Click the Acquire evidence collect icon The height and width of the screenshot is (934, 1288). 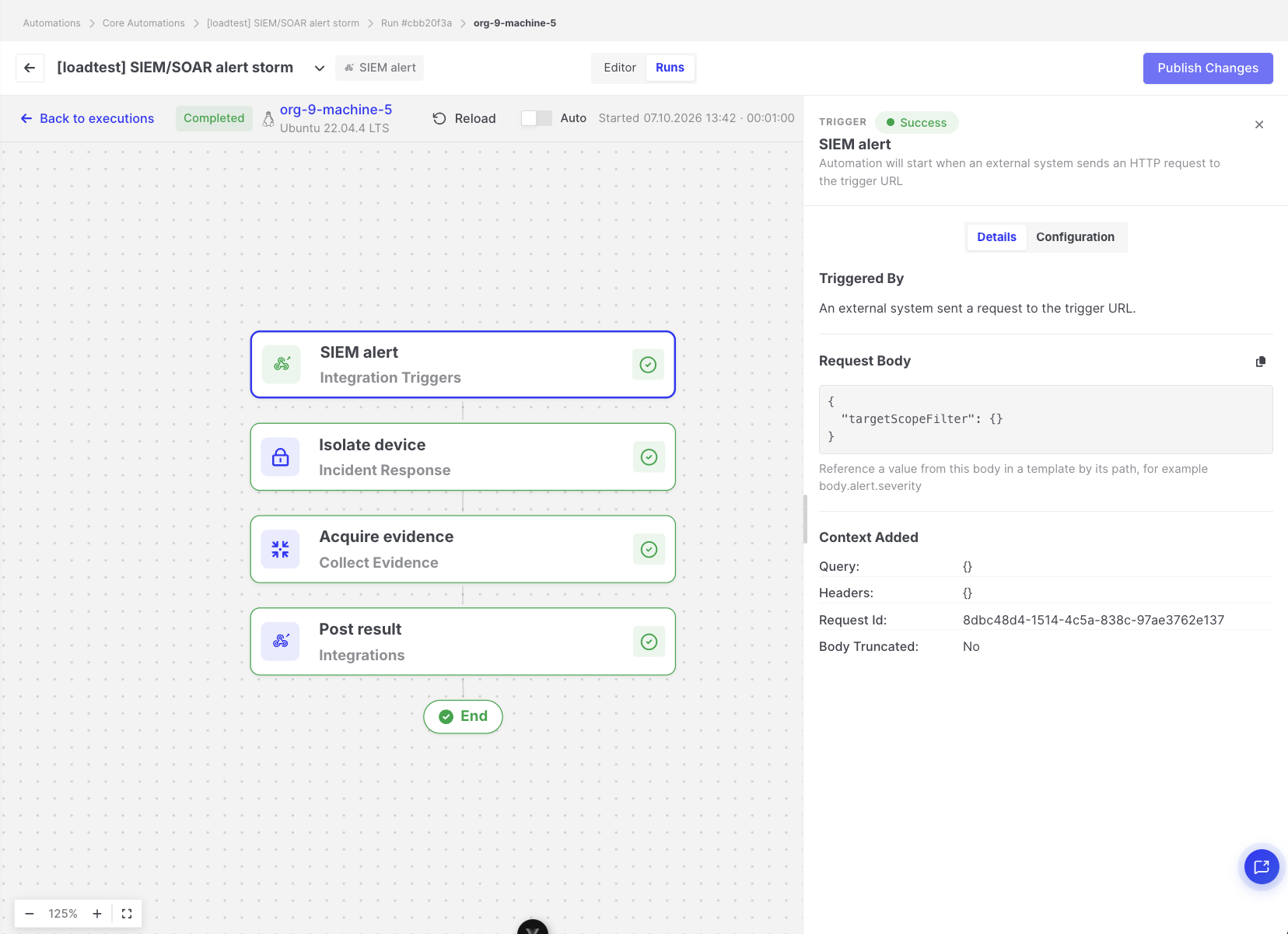coord(281,550)
